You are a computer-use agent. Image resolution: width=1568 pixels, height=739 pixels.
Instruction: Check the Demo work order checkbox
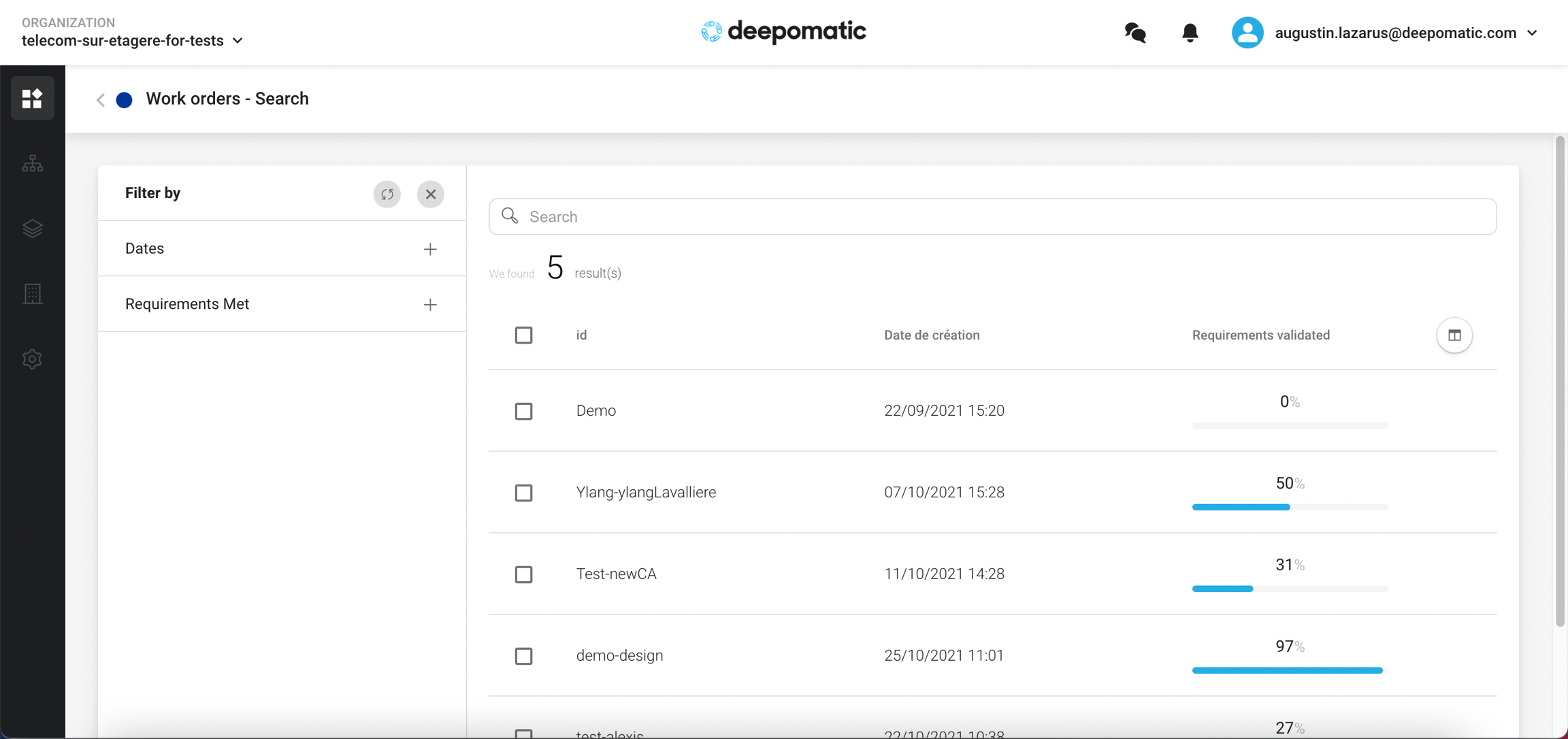(523, 411)
